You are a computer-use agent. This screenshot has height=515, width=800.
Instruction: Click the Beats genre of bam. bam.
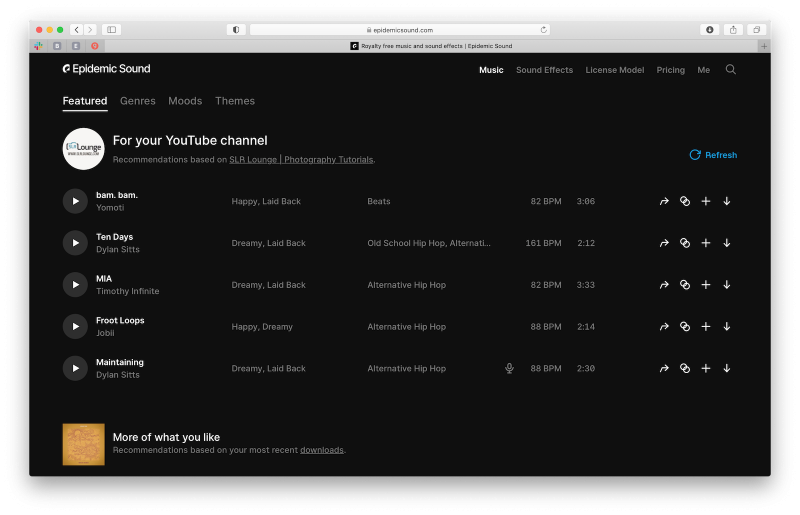click(379, 202)
